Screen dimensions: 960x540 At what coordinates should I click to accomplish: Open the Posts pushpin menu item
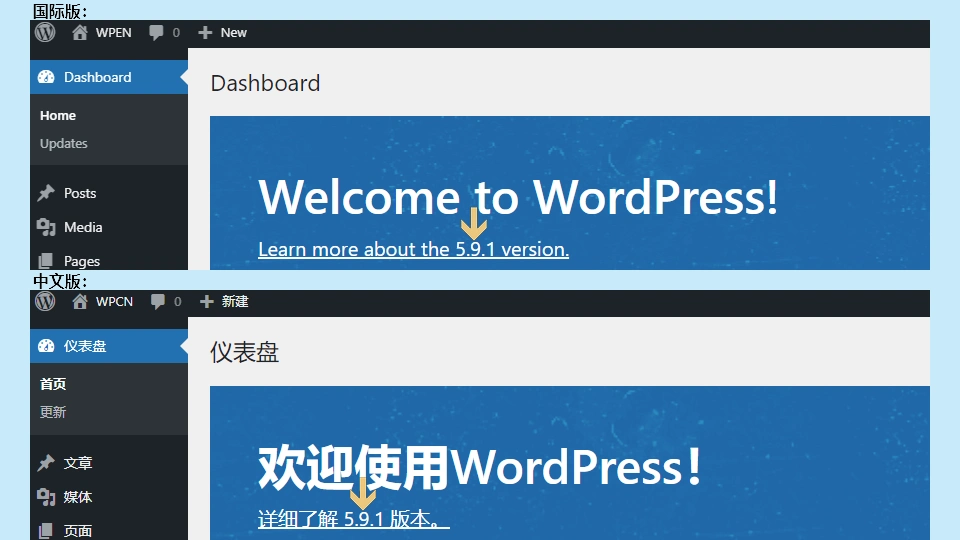(46, 193)
